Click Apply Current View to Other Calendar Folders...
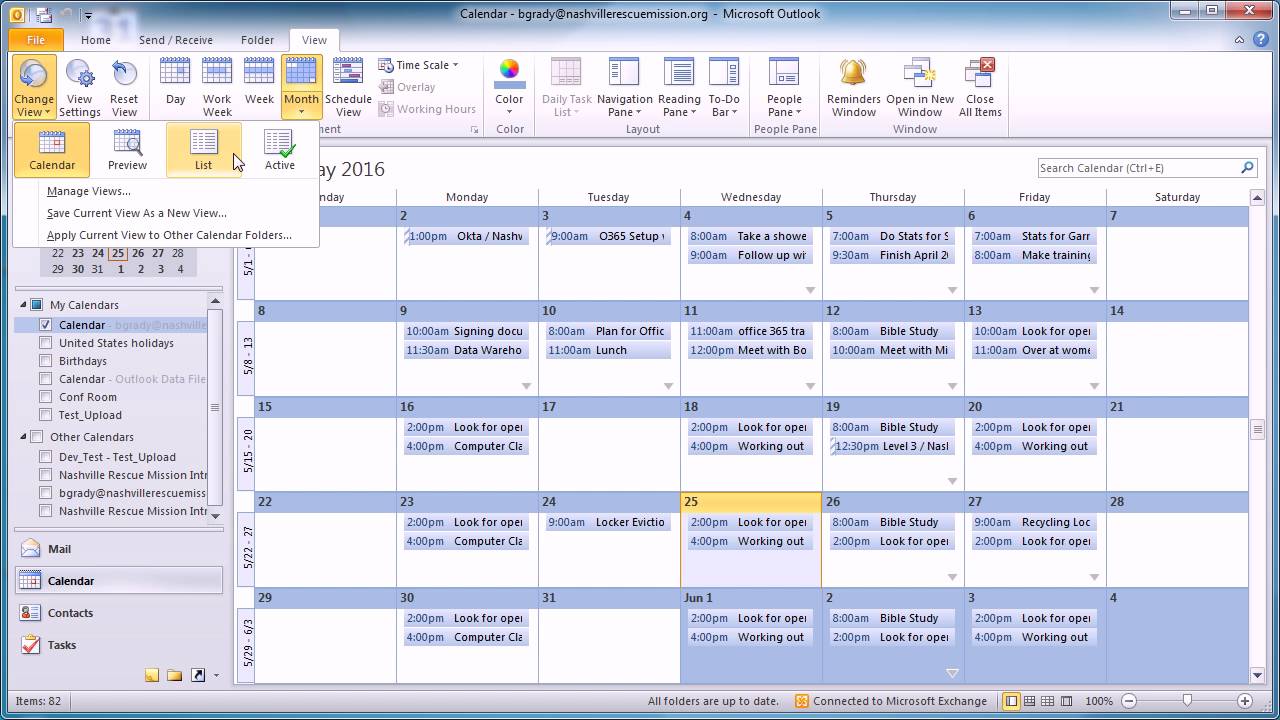1280x720 pixels. click(169, 235)
